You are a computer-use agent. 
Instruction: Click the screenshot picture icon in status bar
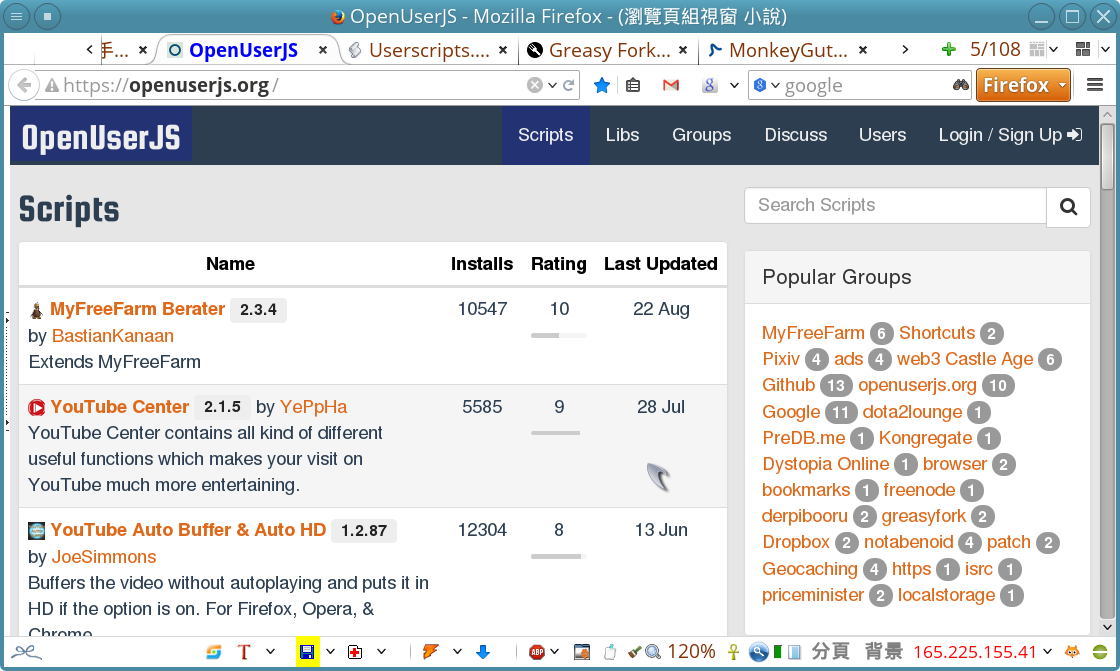tap(582, 652)
